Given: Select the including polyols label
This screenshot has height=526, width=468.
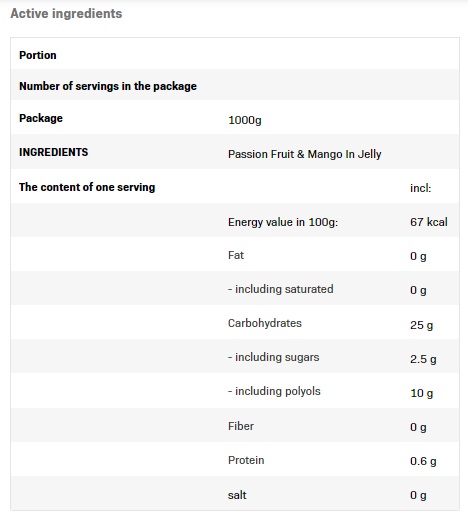Looking at the screenshot, I should tap(274, 391).
